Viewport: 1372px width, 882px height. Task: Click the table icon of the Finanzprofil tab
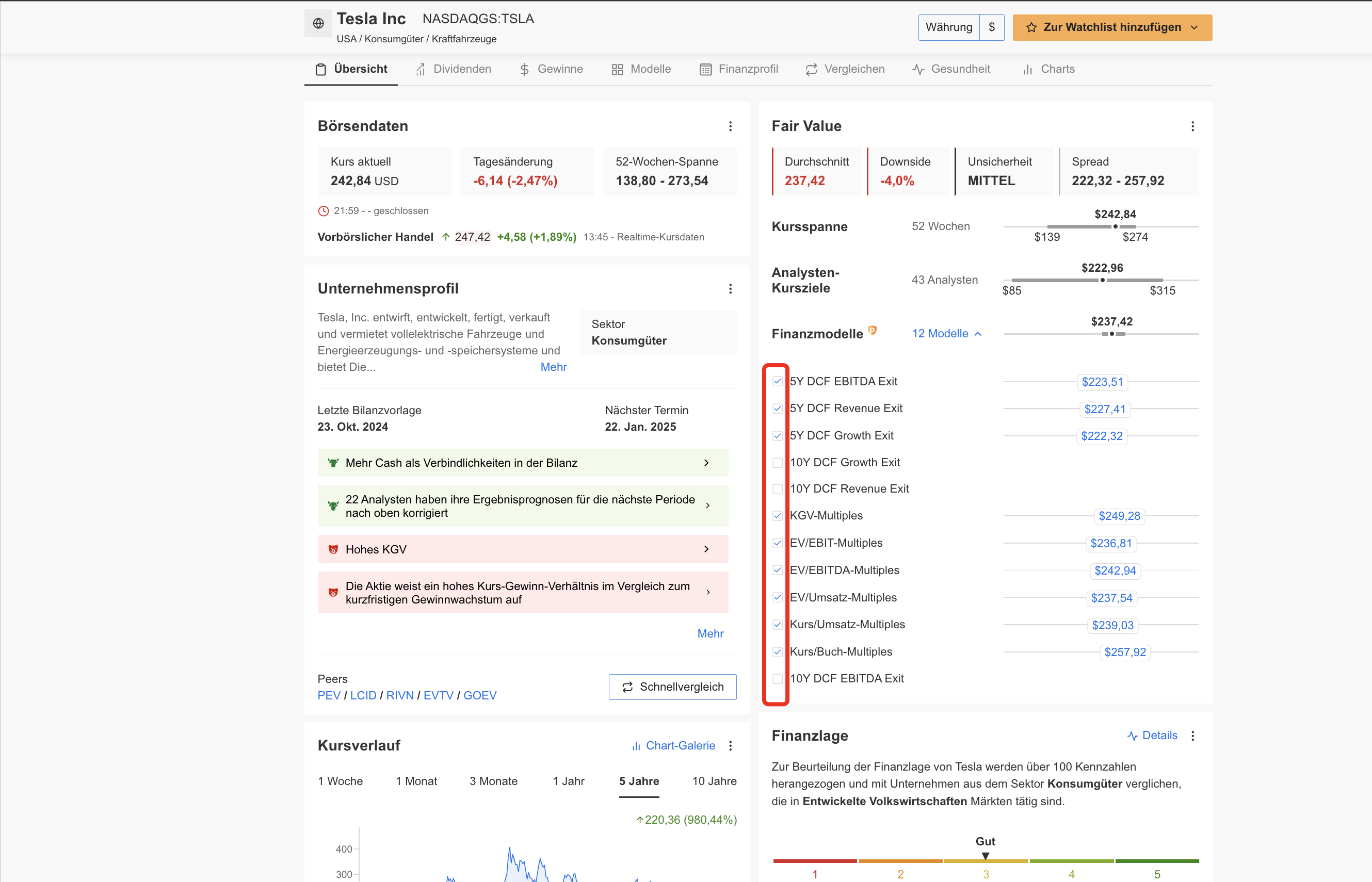tap(706, 69)
